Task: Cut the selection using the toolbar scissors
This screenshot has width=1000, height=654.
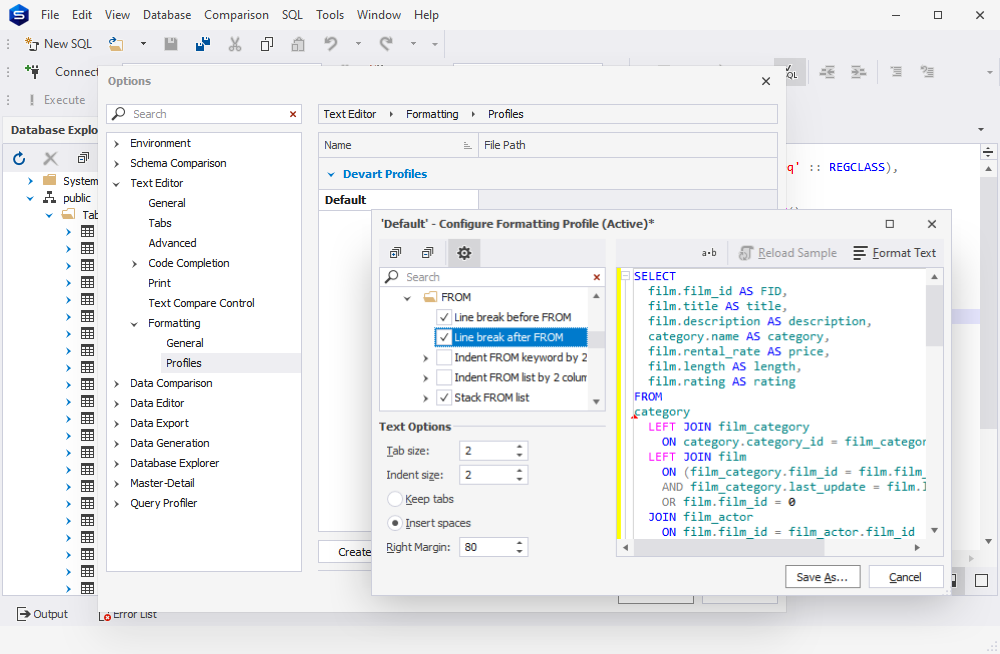Action: 235,44
